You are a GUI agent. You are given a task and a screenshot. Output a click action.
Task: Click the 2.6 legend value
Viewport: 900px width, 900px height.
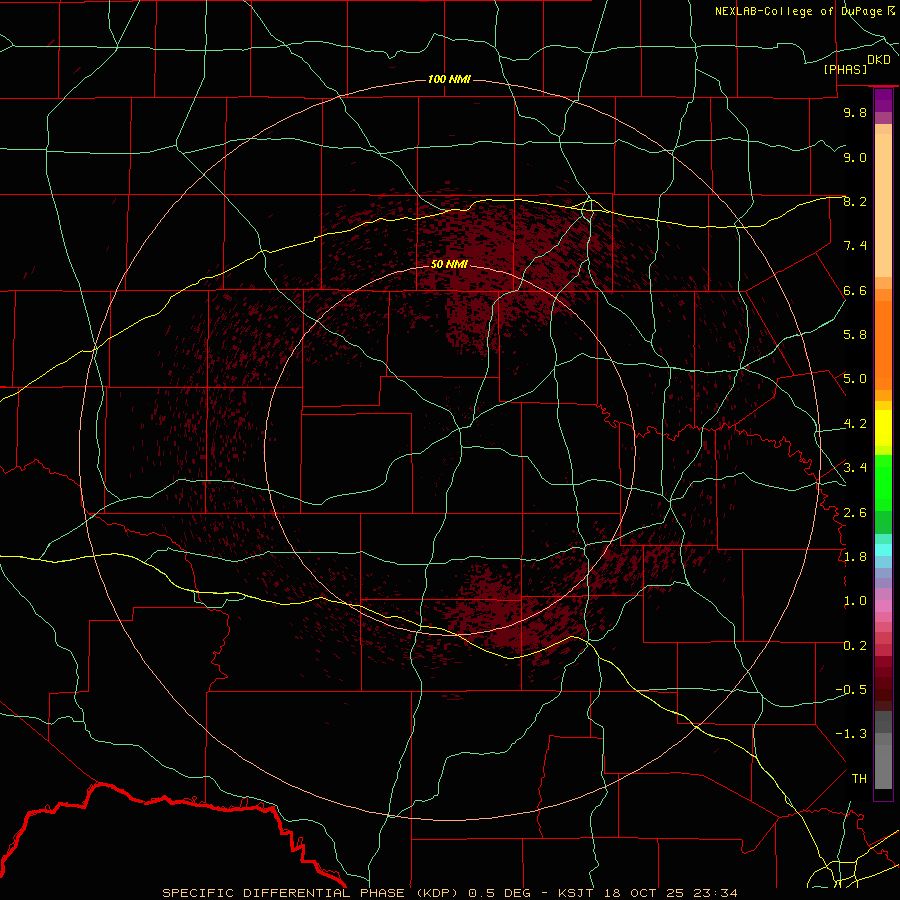click(855, 513)
